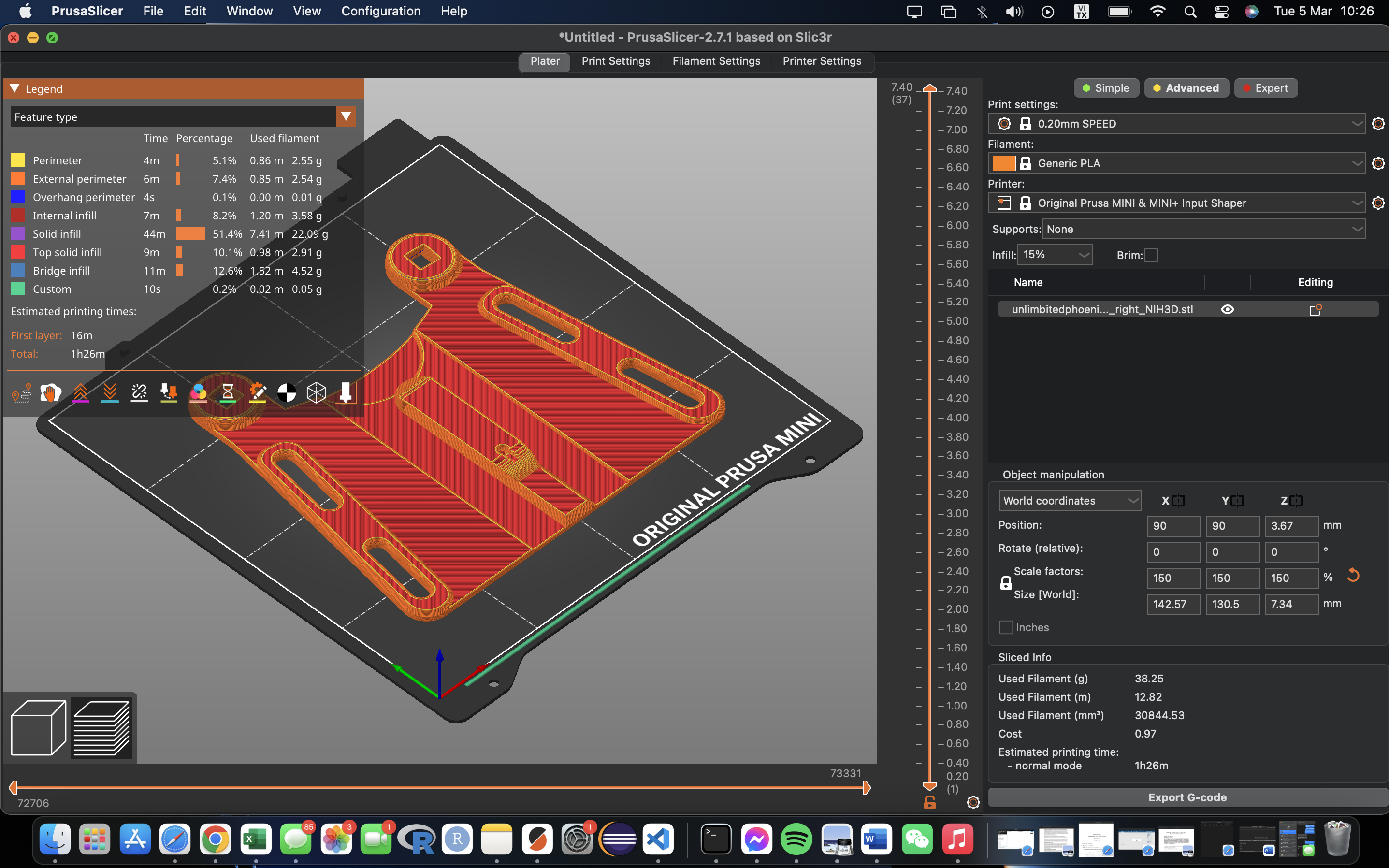Collapse the Legend panel disclosure triangle
This screenshot has width=1389, height=868.
pos(15,88)
